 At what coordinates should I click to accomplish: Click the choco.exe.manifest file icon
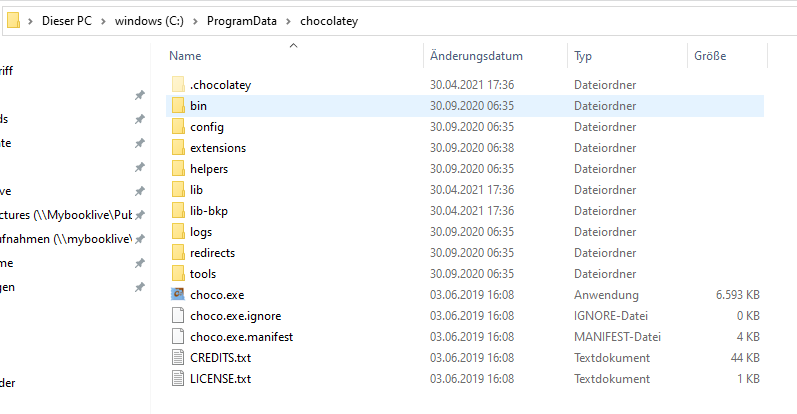coord(178,337)
